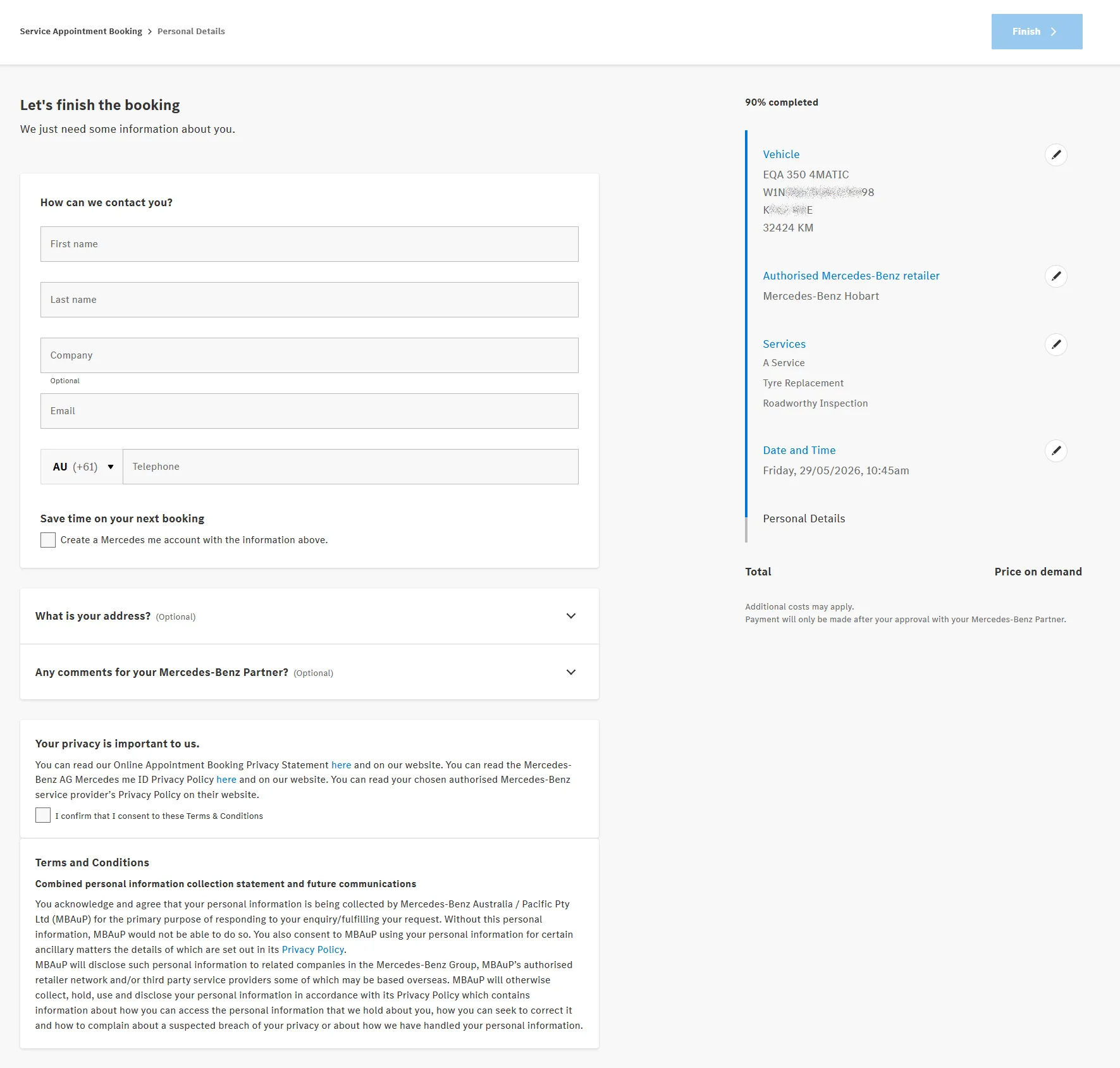1120x1068 pixels.
Task: Open the Date and Time step link
Action: [799, 450]
